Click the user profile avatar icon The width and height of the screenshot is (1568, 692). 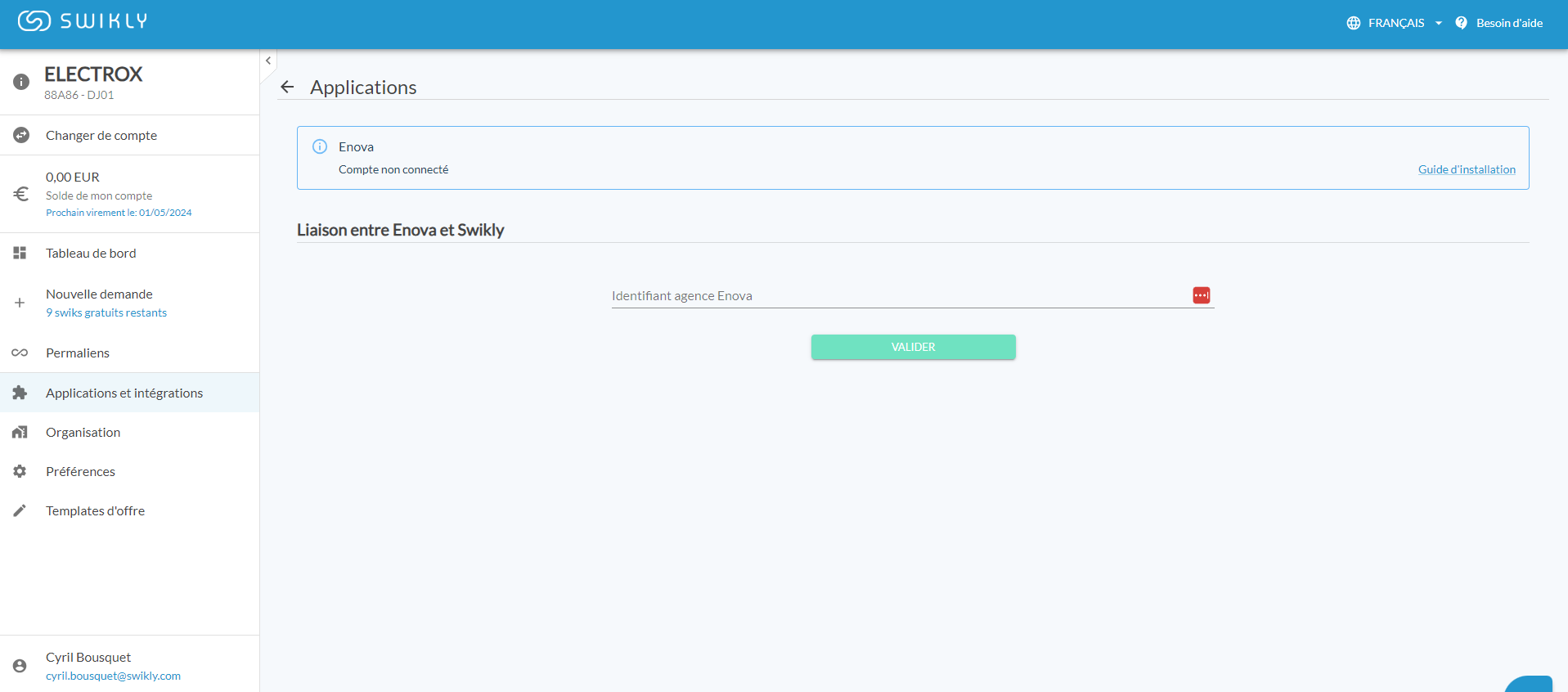(x=20, y=666)
